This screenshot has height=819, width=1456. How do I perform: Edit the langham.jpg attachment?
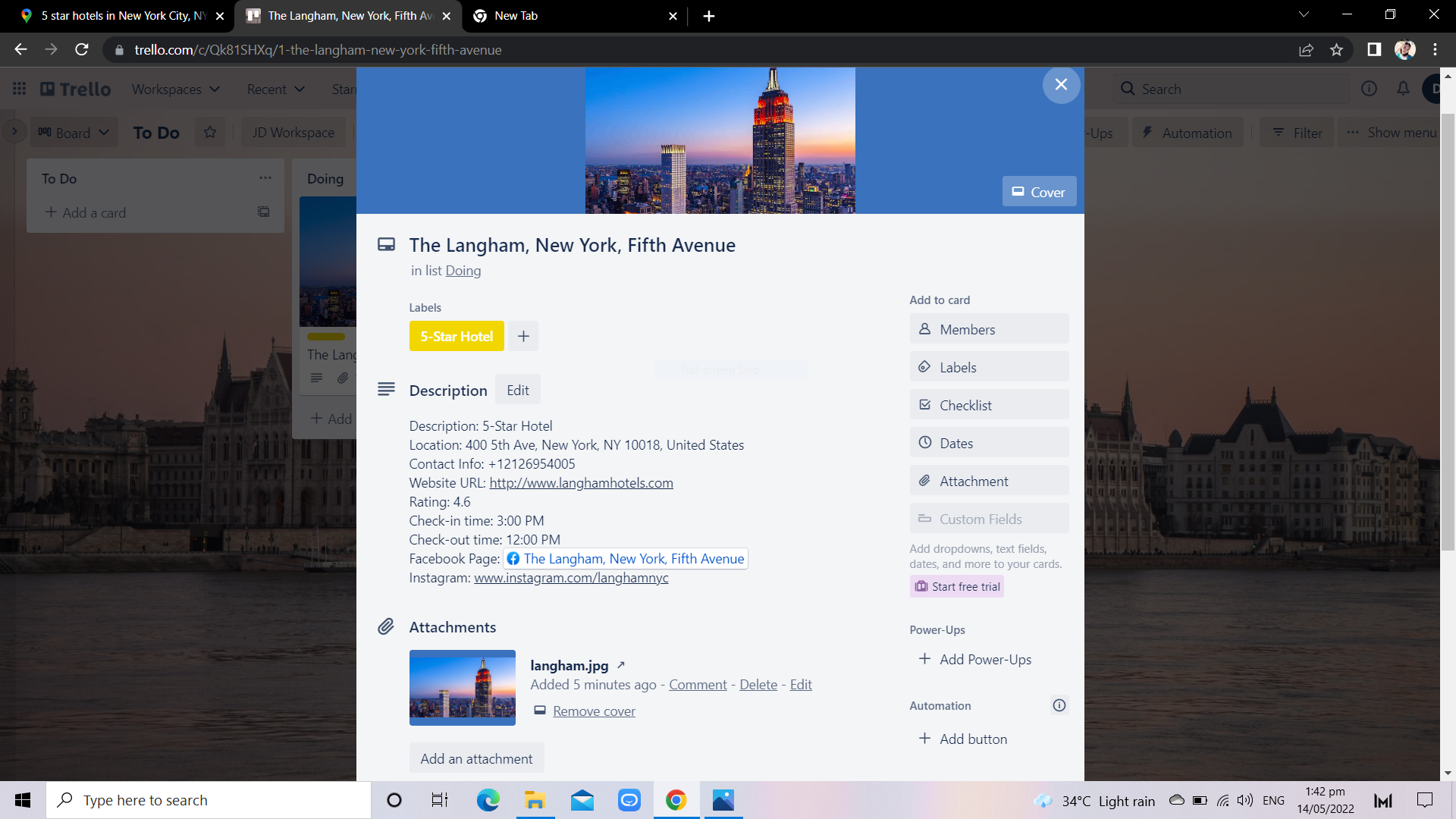point(801,685)
